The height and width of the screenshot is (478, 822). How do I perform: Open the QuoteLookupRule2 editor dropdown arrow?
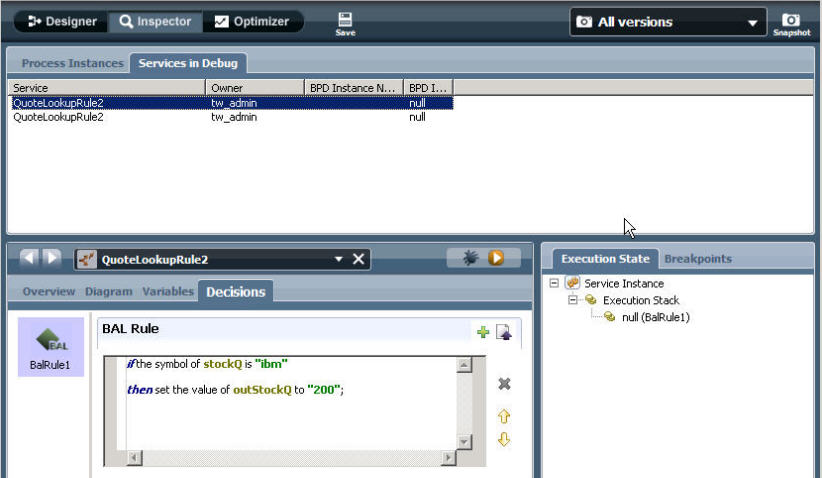point(339,259)
